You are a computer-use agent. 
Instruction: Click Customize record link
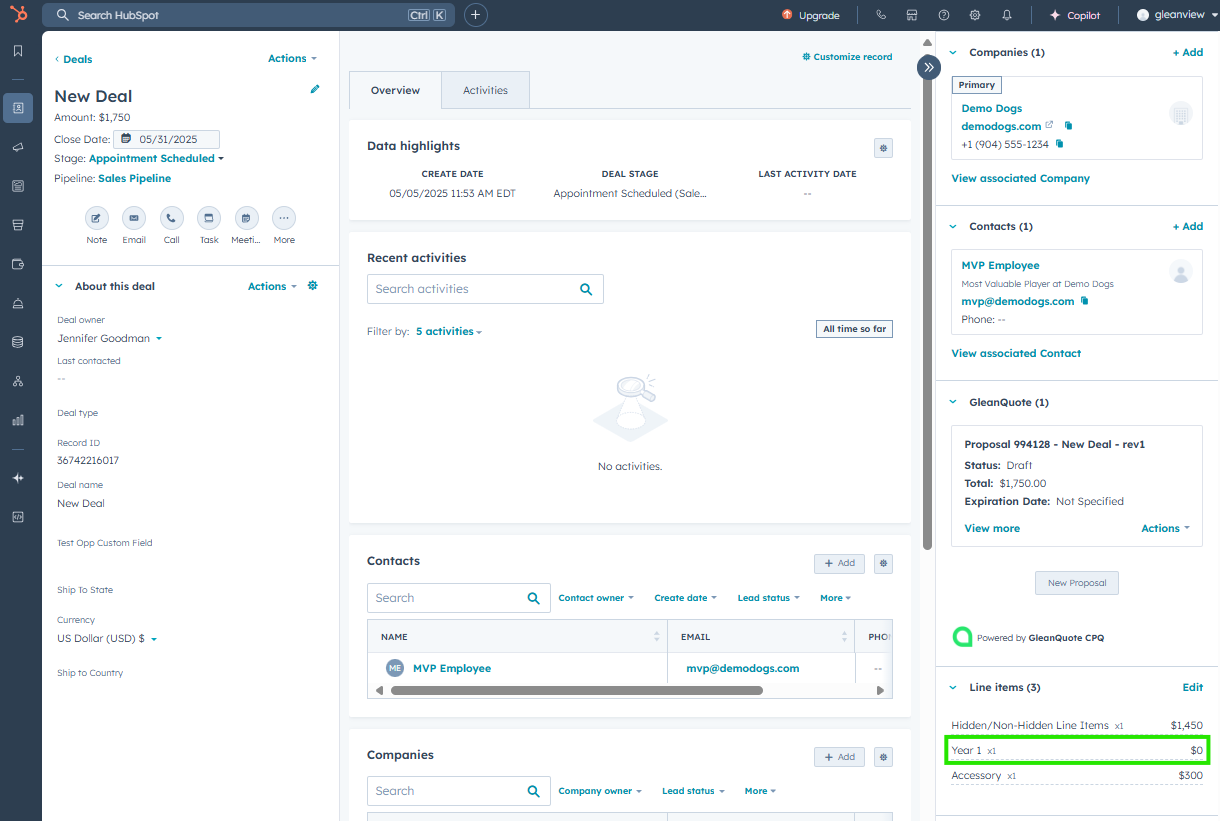847,57
